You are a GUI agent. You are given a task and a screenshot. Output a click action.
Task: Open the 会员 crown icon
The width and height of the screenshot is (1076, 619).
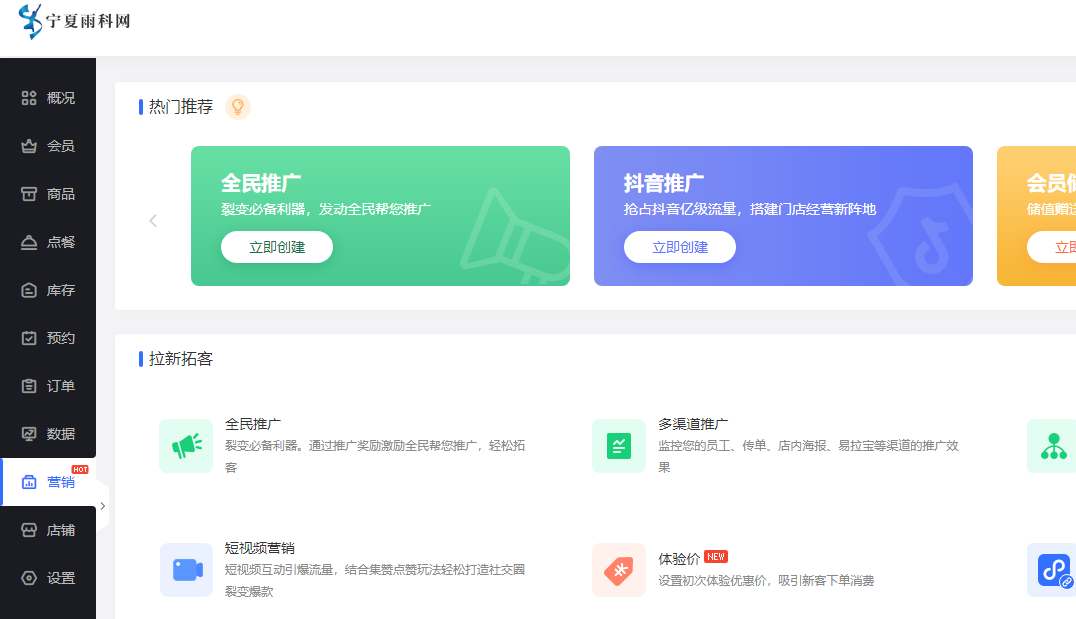[29, 146]
